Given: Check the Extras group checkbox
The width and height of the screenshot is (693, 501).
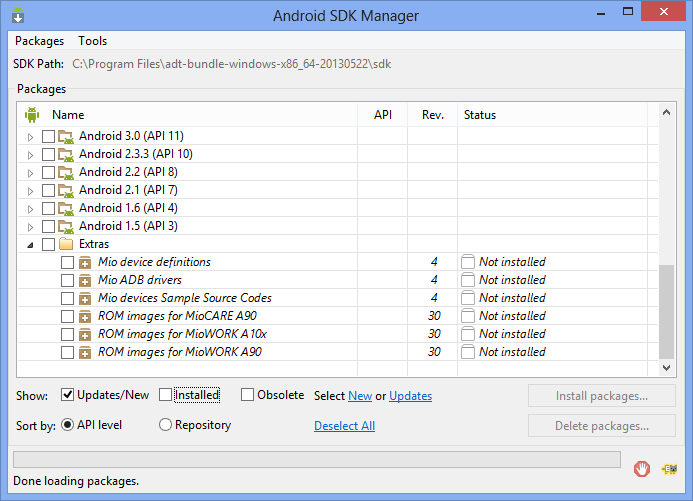Looking at the screenshot, I should pos(48,244).
